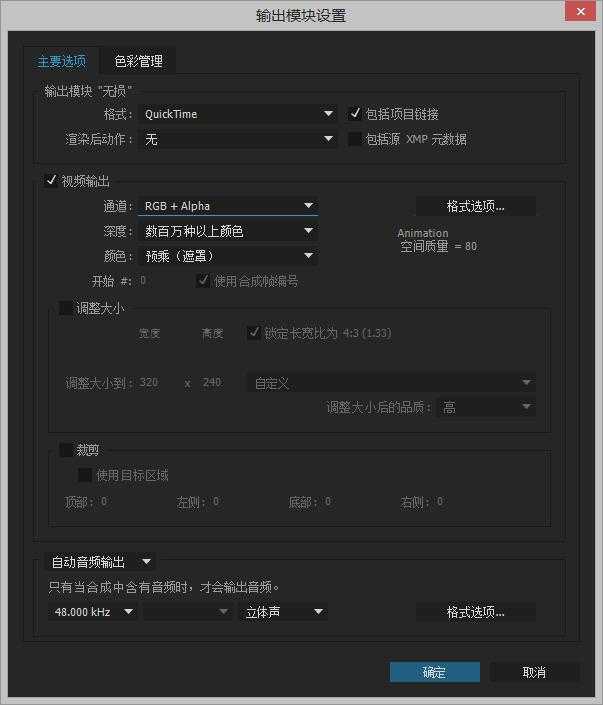Open the 色彩管理 tab

(138, 61)
